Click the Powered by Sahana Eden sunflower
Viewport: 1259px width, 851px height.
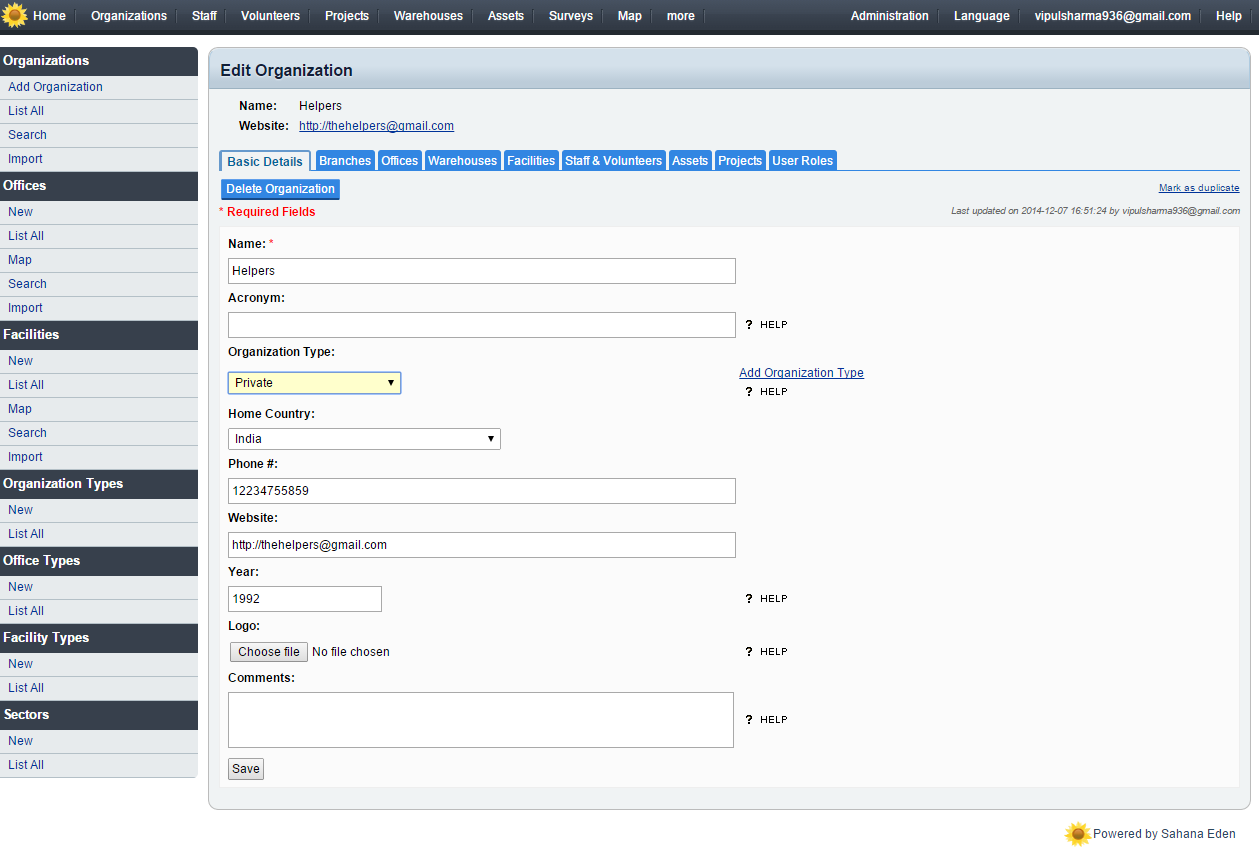coord(1077,834)
